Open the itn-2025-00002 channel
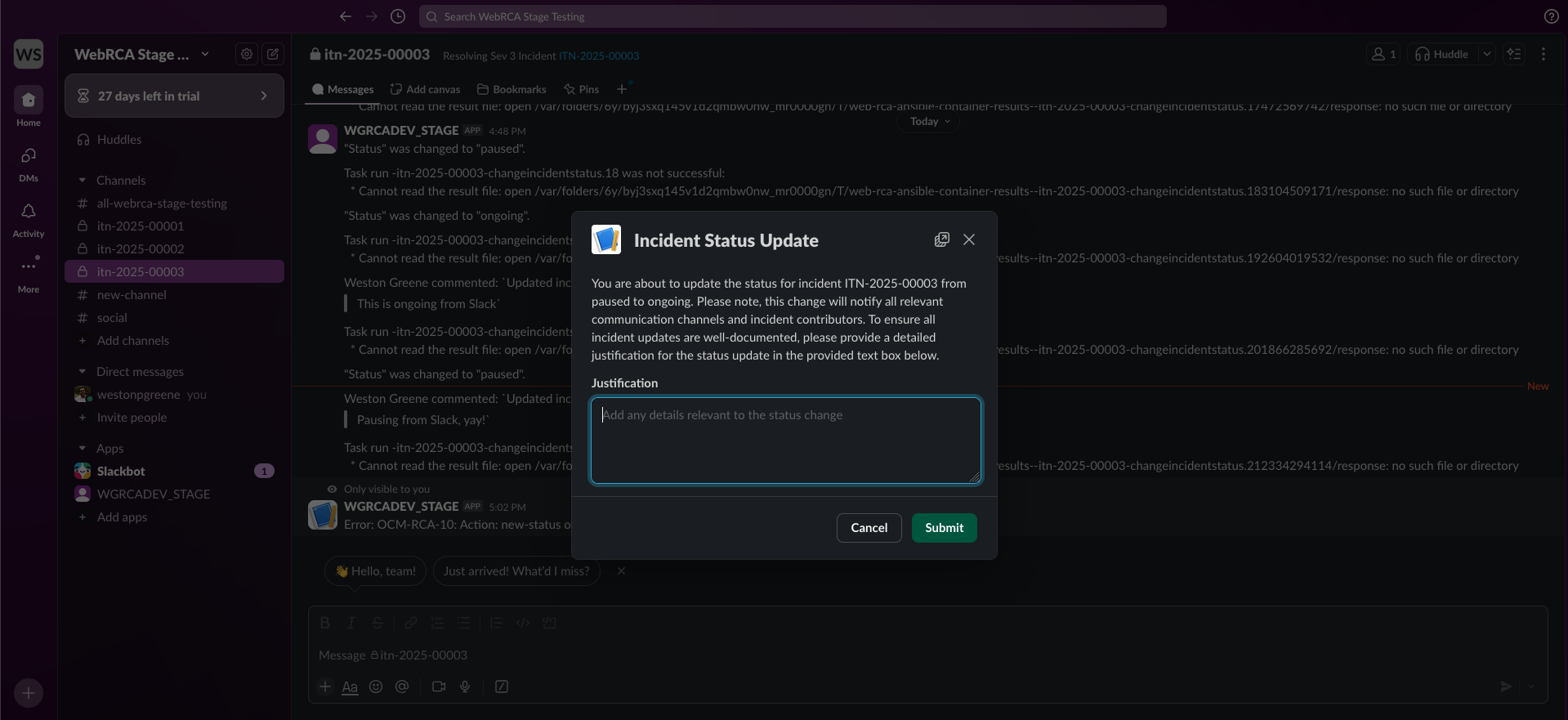This screenshot has width=1568, height=720. (174, 248)
